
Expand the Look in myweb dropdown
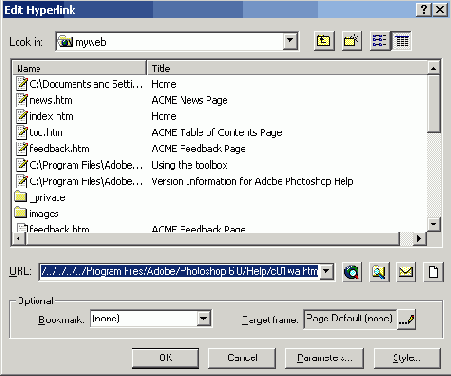tap(290, 41)
